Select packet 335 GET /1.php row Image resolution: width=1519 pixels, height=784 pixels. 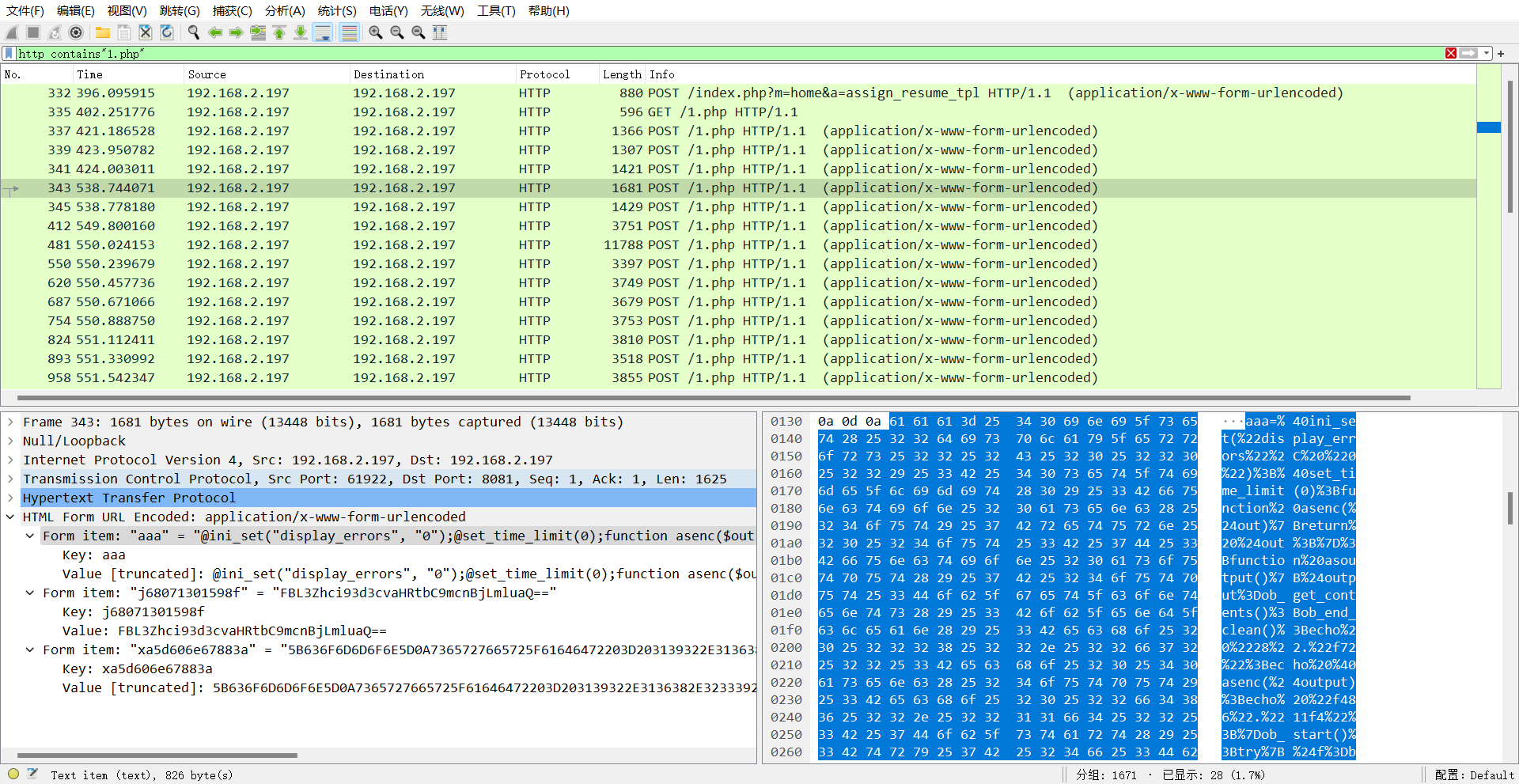pos(738,112)
